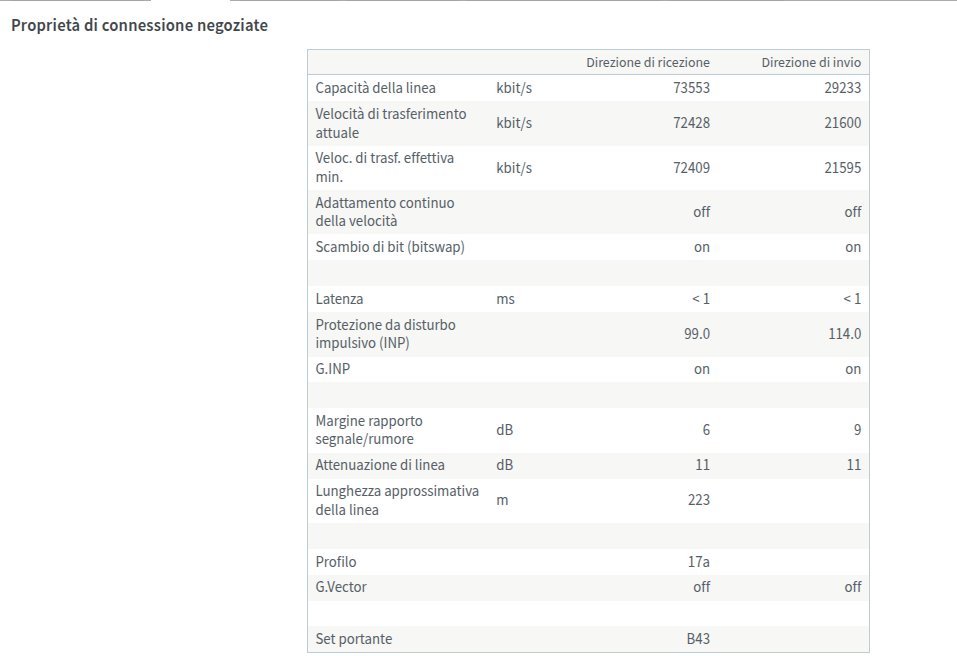This screenshot has width=957, height=656.
Task: Select the 'Attenuazione di linea' row label
Action: (380, 465)
